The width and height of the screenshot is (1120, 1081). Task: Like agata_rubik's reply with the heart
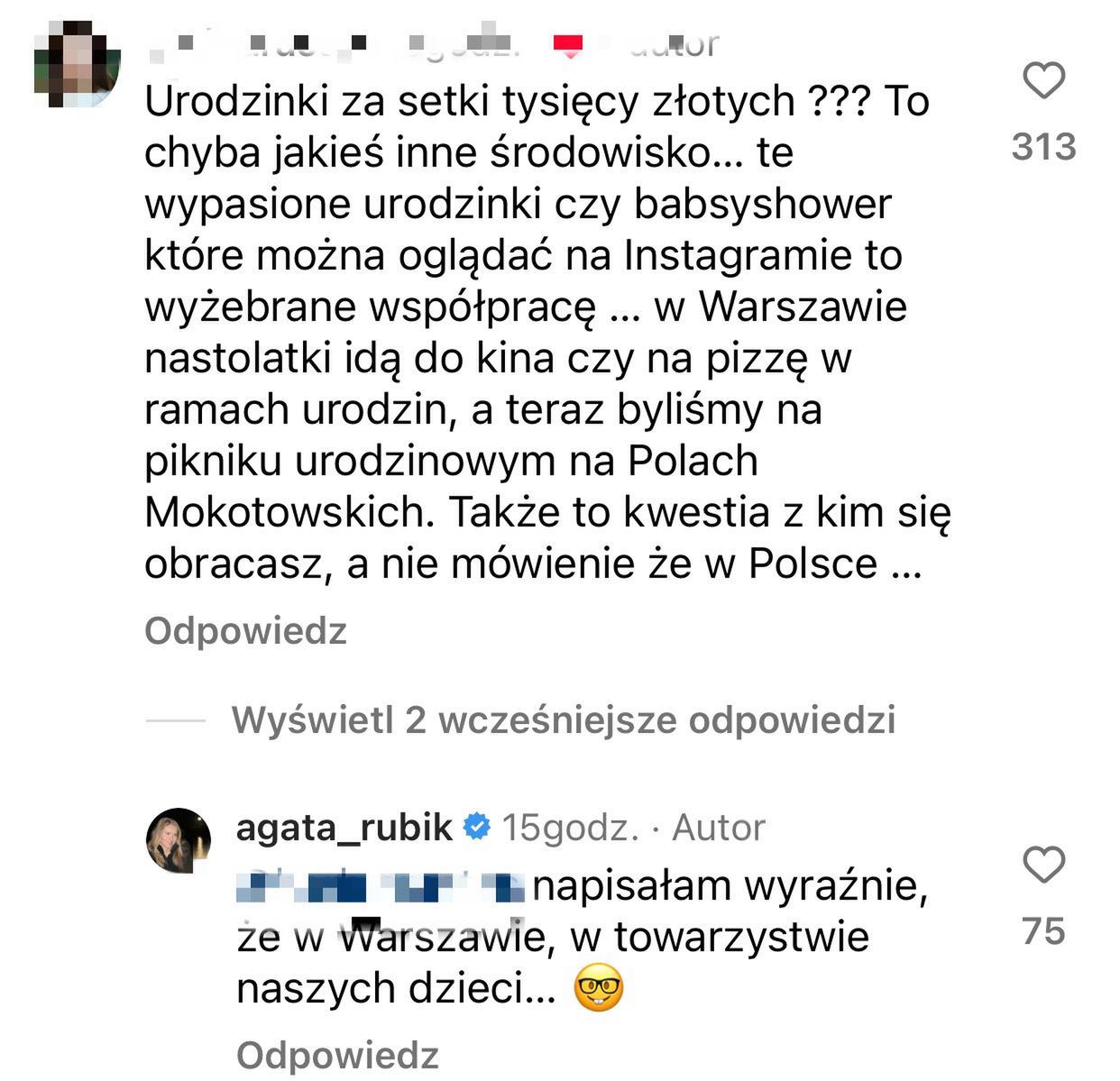[1044, 866]
